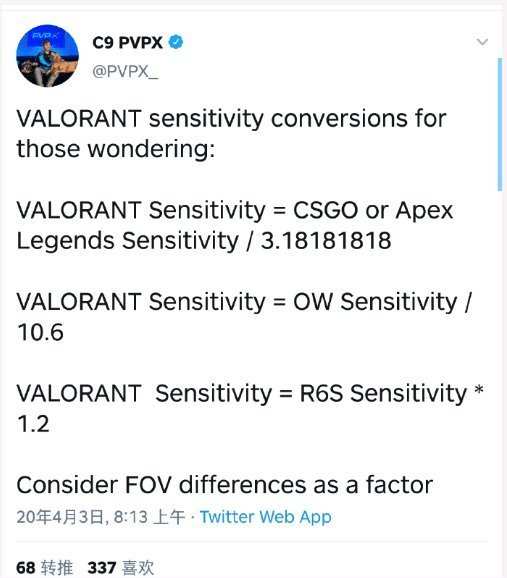Click the 10.6 divisor value
Image resolution: width=507 pixels, height=578 pixels.
(x=40, y=332)
